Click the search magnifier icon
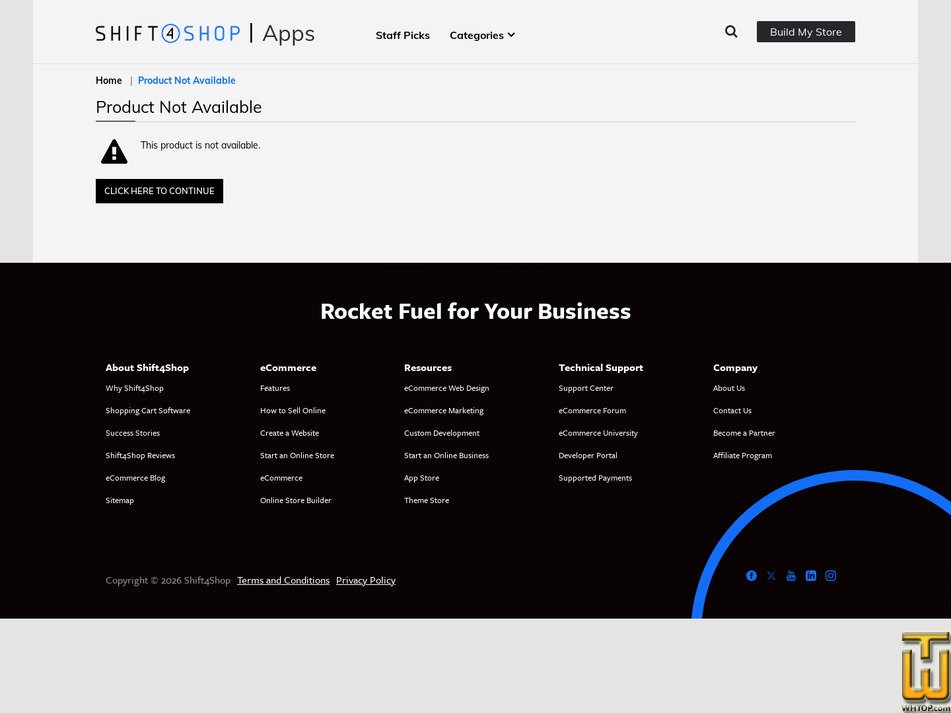Screen dimensions: 951x713 coord(731,32)
